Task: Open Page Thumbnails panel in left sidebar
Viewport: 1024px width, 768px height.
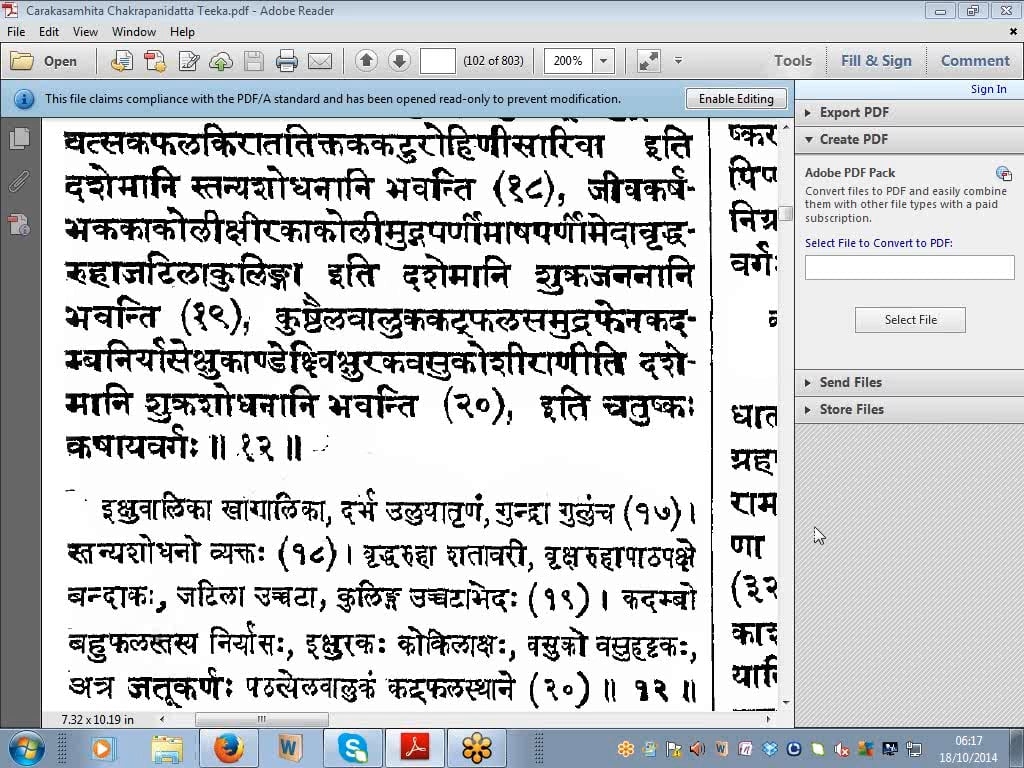Action: [x=19, y=139]
